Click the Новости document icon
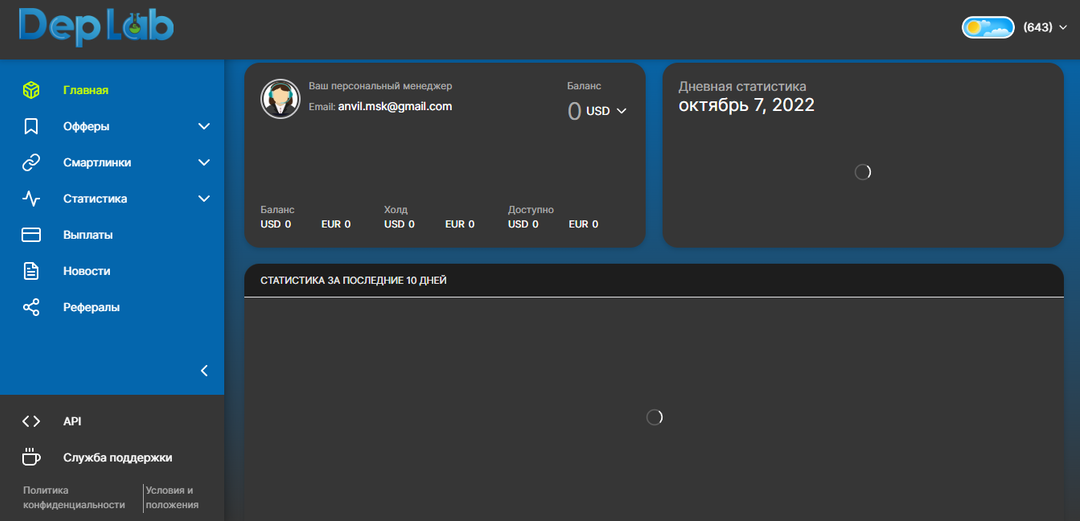The width and height of the screenshot is (1080, 521). click(x=31, y=271)
